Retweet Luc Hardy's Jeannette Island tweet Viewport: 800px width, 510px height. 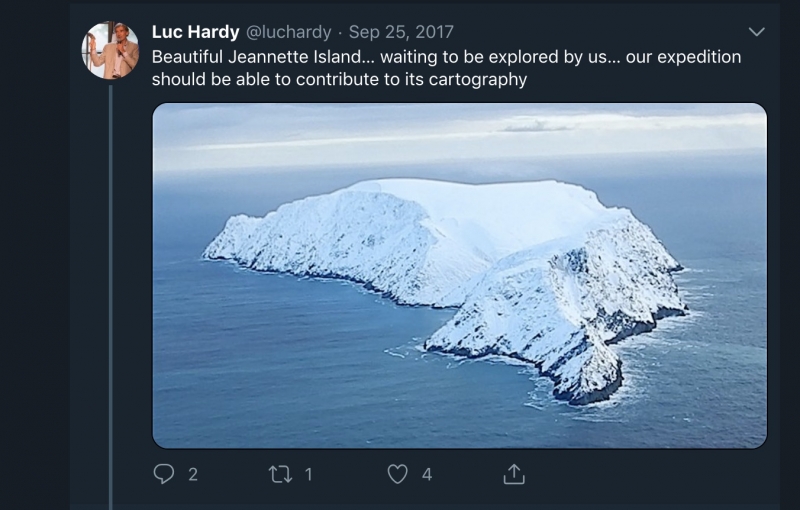point(280,474)
